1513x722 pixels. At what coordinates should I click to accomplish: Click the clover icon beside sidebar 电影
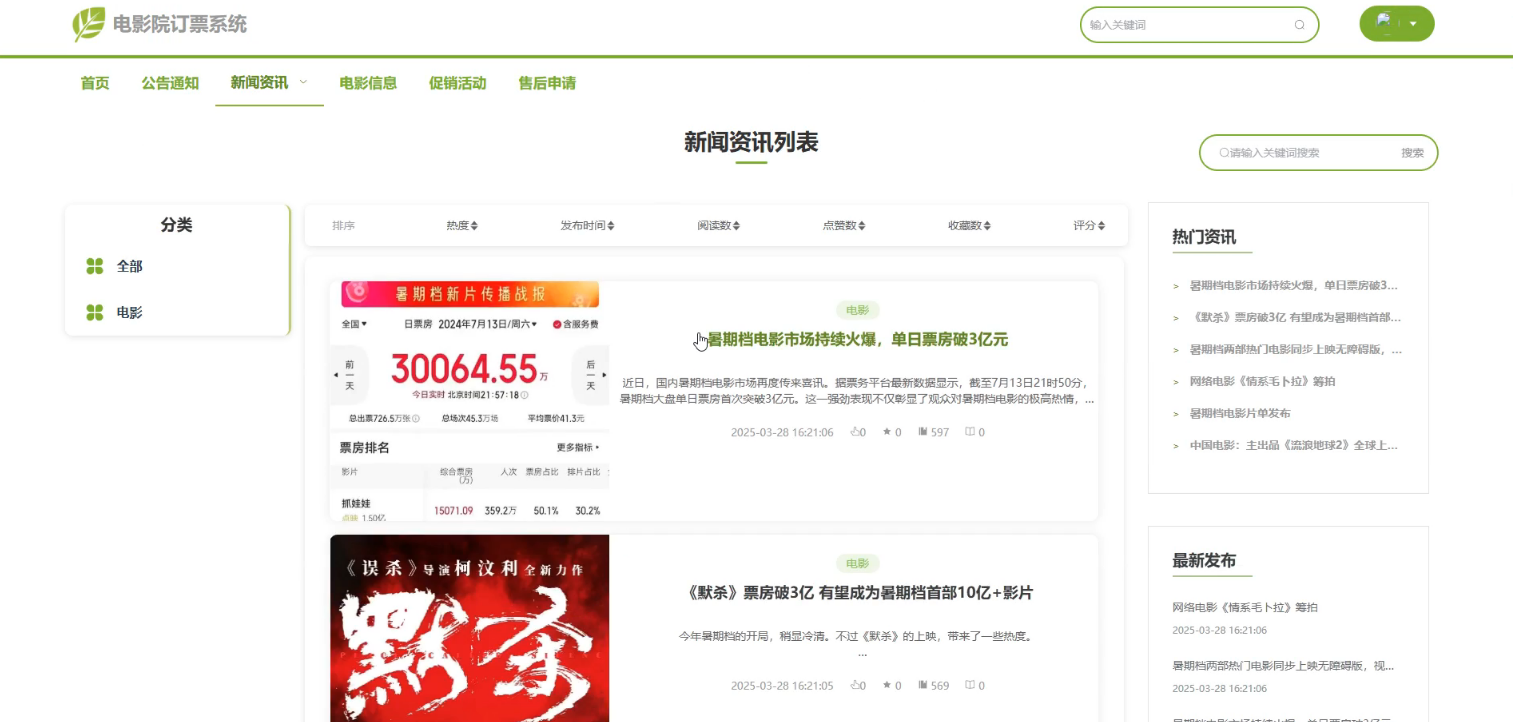(x=95, y=313)
